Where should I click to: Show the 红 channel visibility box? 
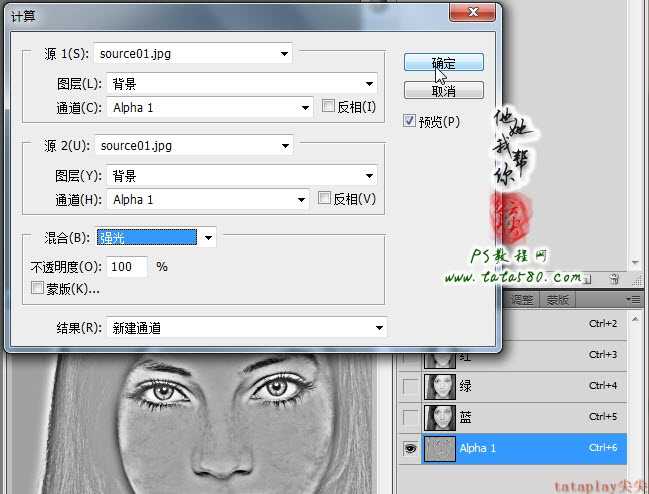410,358
